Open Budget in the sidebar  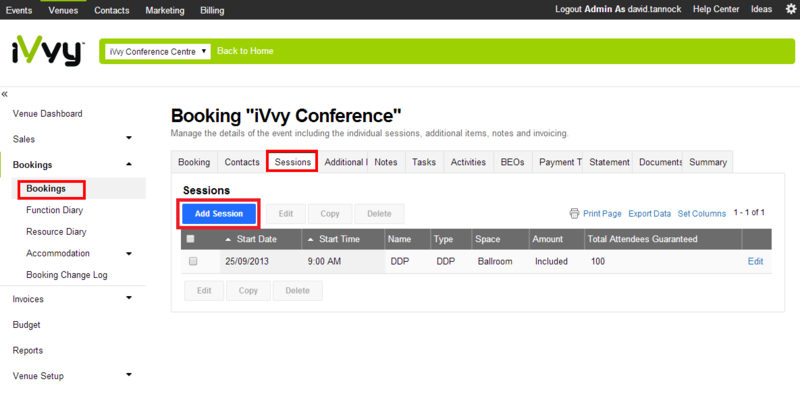click(27, 325)
